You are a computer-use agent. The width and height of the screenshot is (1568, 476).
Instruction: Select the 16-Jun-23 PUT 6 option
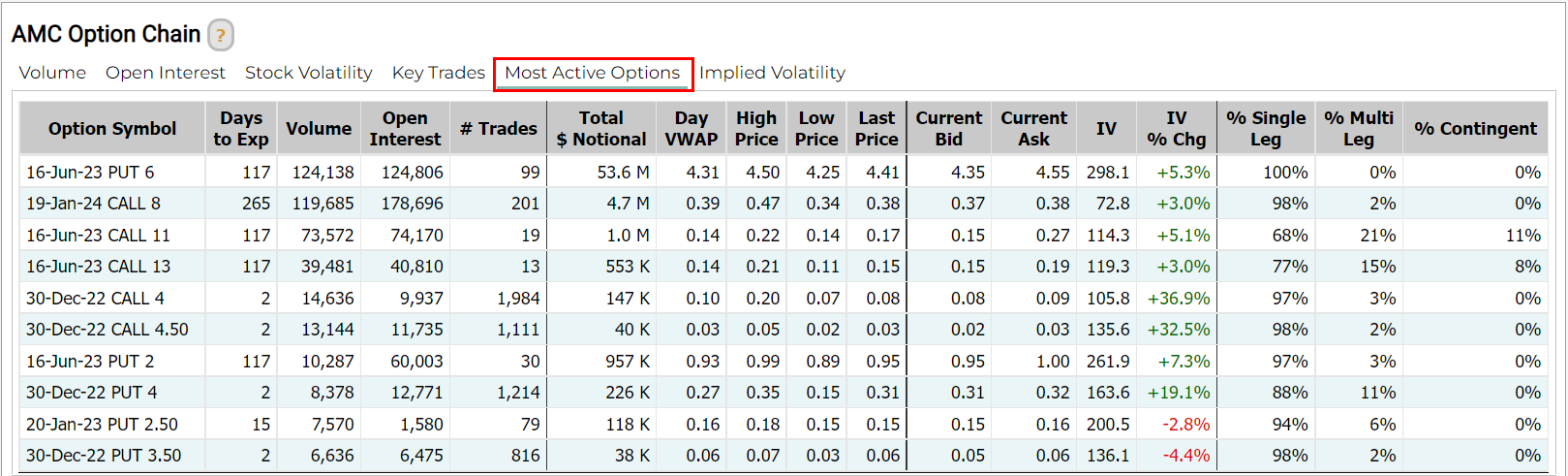tap(90, 173)
